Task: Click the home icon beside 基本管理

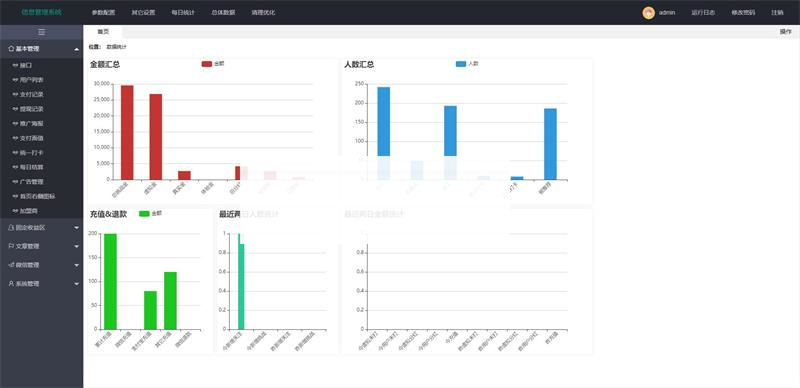Action: [x=11, y=49]
